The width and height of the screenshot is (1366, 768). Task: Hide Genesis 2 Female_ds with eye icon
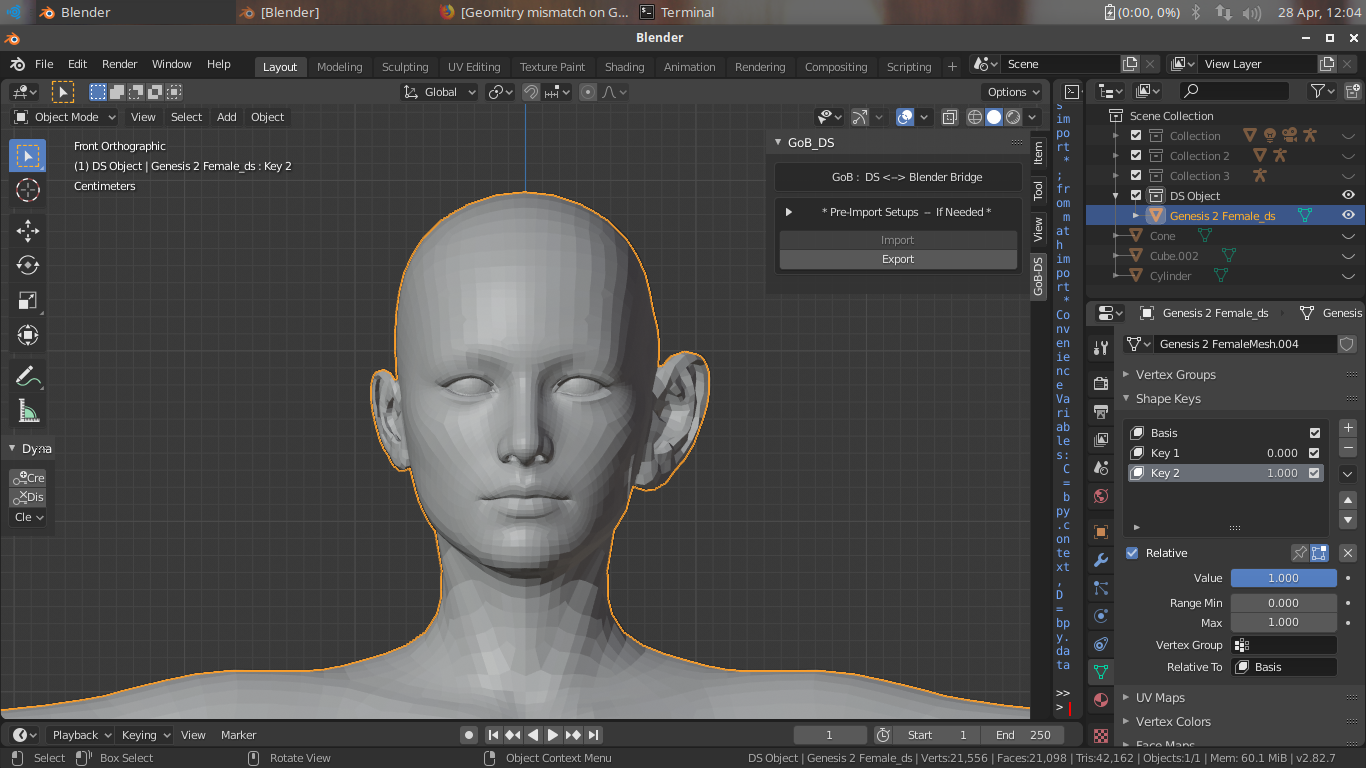coord(1348,215)
